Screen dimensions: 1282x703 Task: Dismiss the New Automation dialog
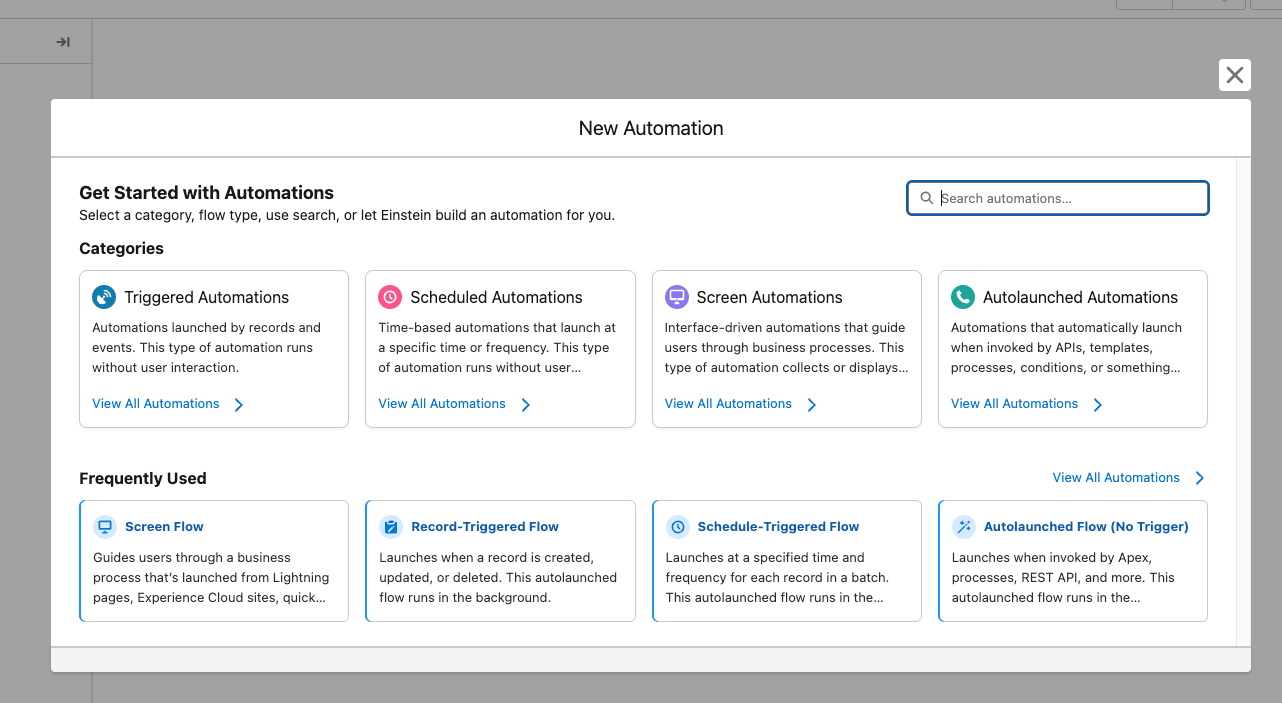1234,75
